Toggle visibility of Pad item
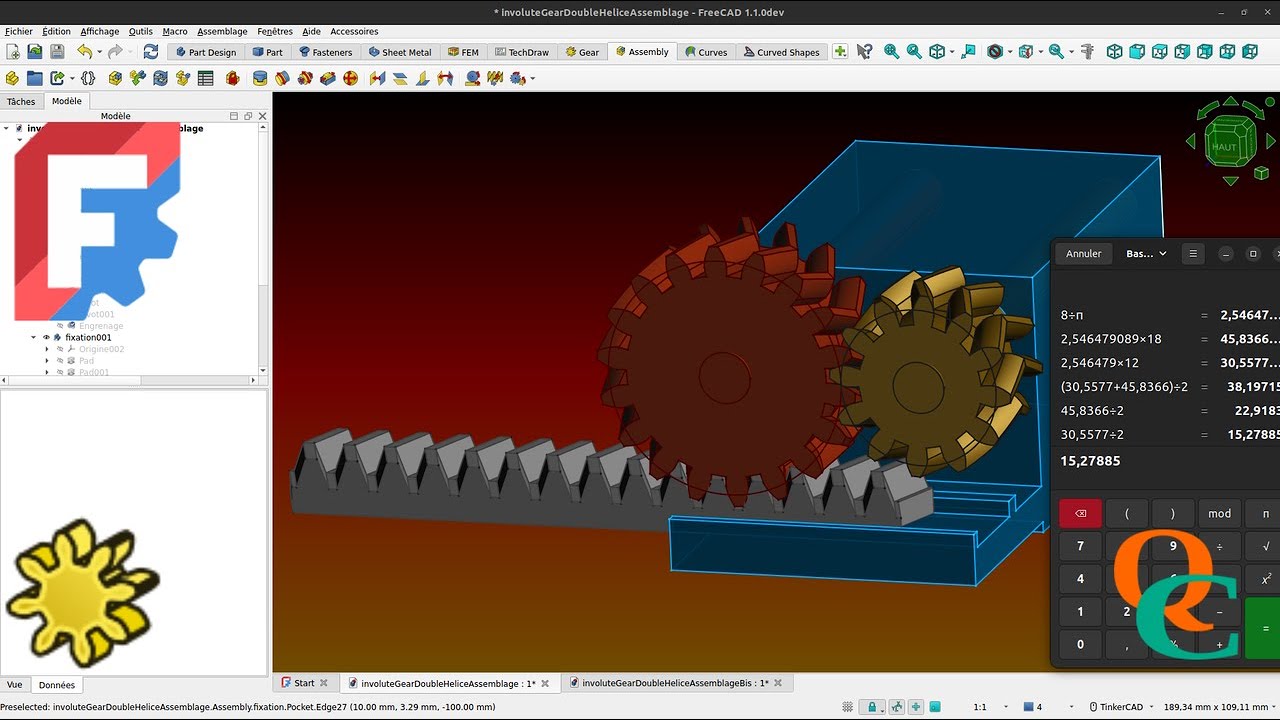The width and height of the screenshot is (1280, 720). pyautogui.click(x=60, y=361)
